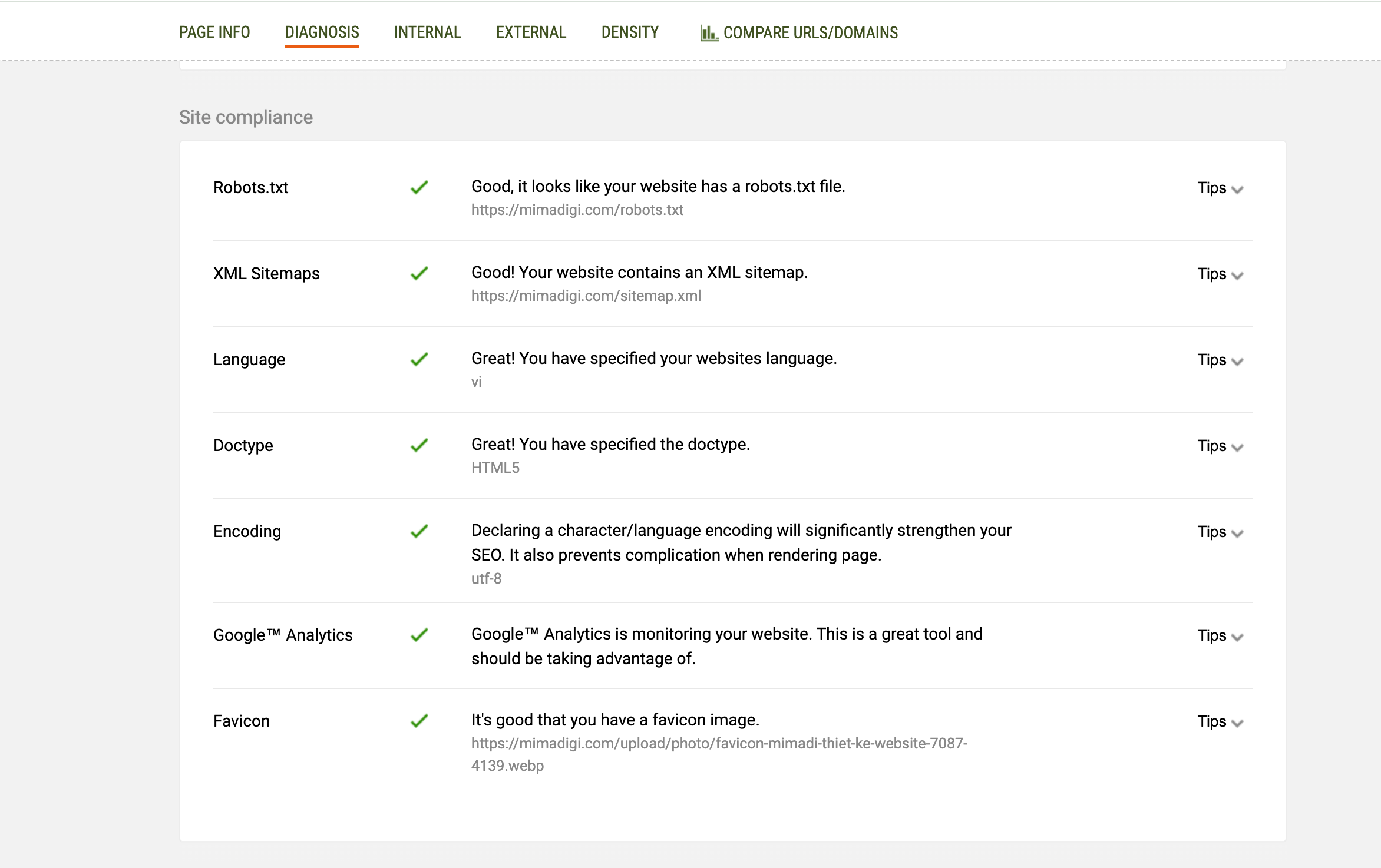Viewport: 1381px width, 868px height.
Task: Click the Google Analytics checkmark icon
Action: coord(419,635)
